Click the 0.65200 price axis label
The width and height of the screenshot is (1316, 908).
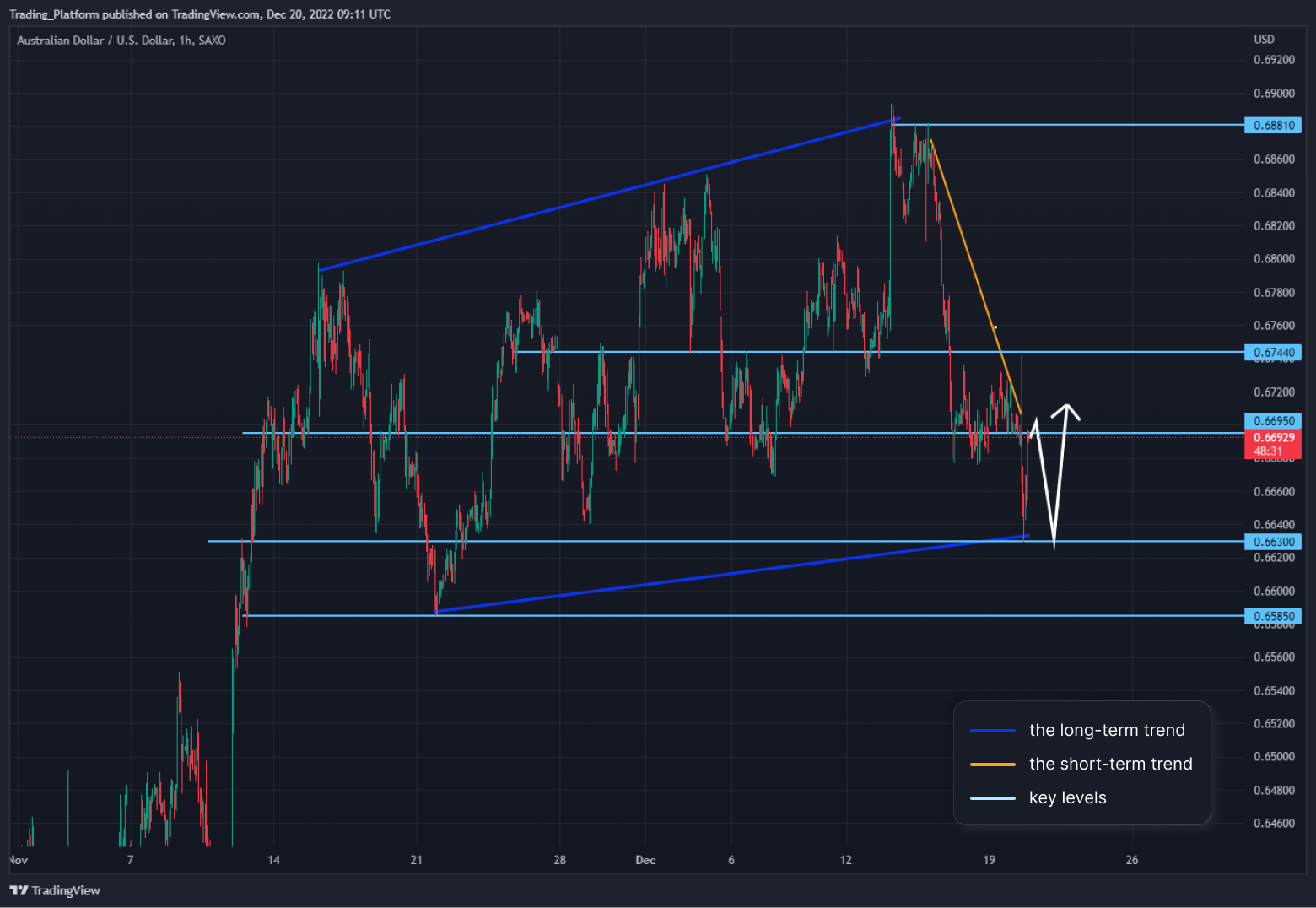point(1274,724)
